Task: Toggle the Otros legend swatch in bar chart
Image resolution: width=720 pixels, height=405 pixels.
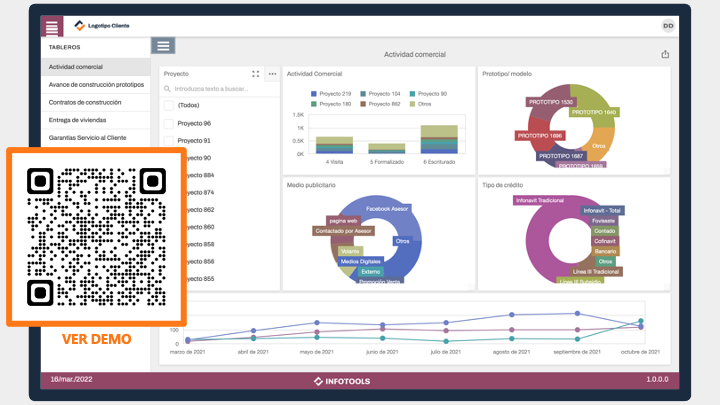Action: [x=412, y=104]
